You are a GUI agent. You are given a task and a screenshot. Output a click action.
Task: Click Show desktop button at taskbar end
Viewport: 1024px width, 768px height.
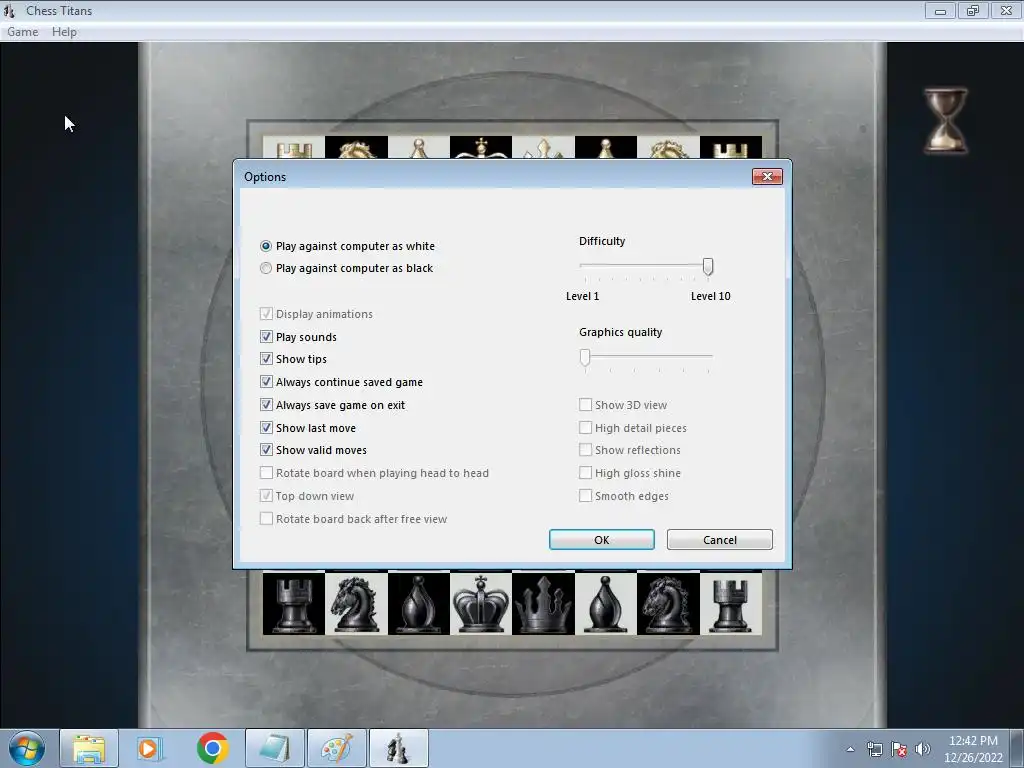[1017, 748]
